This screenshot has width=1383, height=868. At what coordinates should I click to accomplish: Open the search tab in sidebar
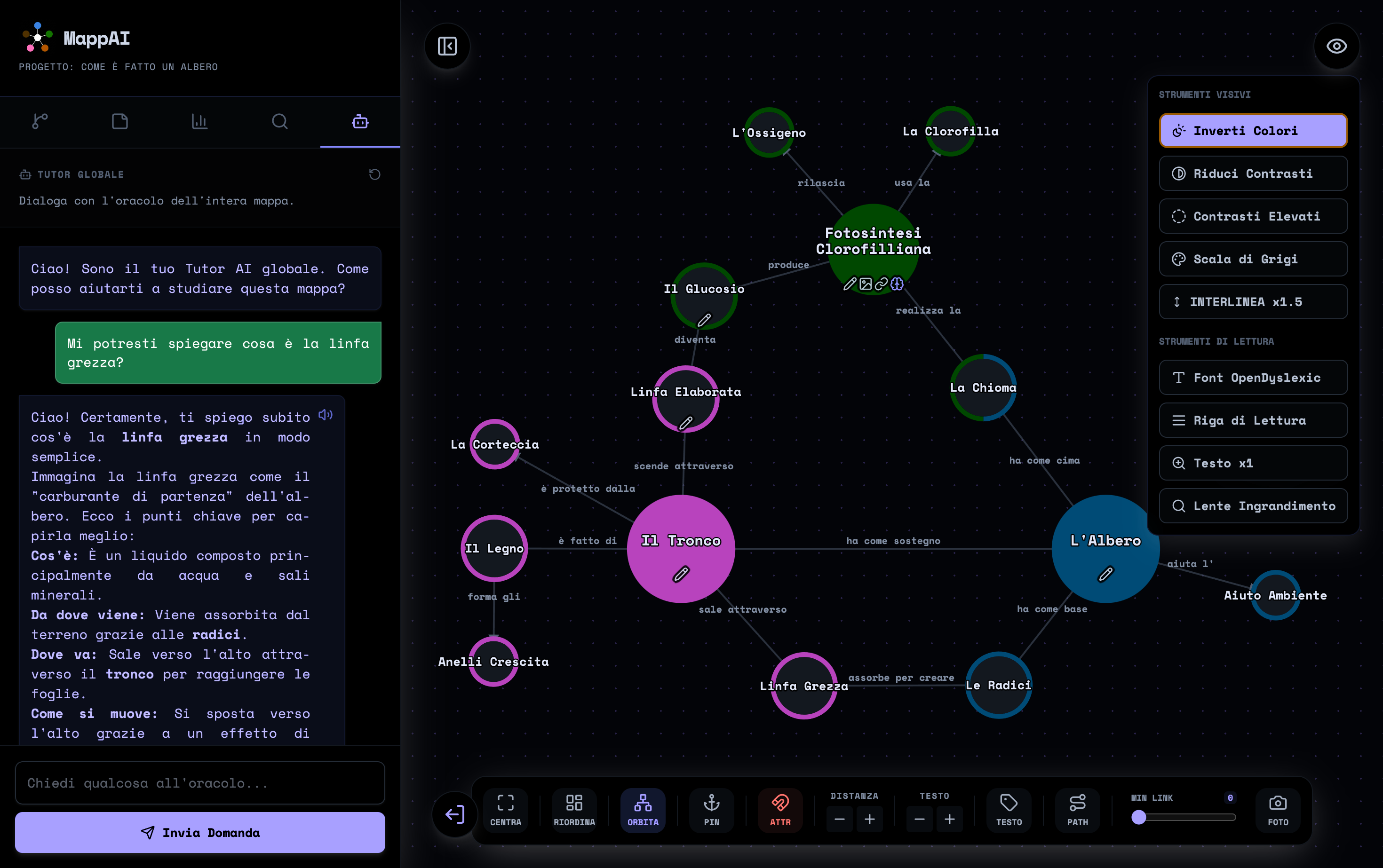pyautogui.click(x=280, y=122)
